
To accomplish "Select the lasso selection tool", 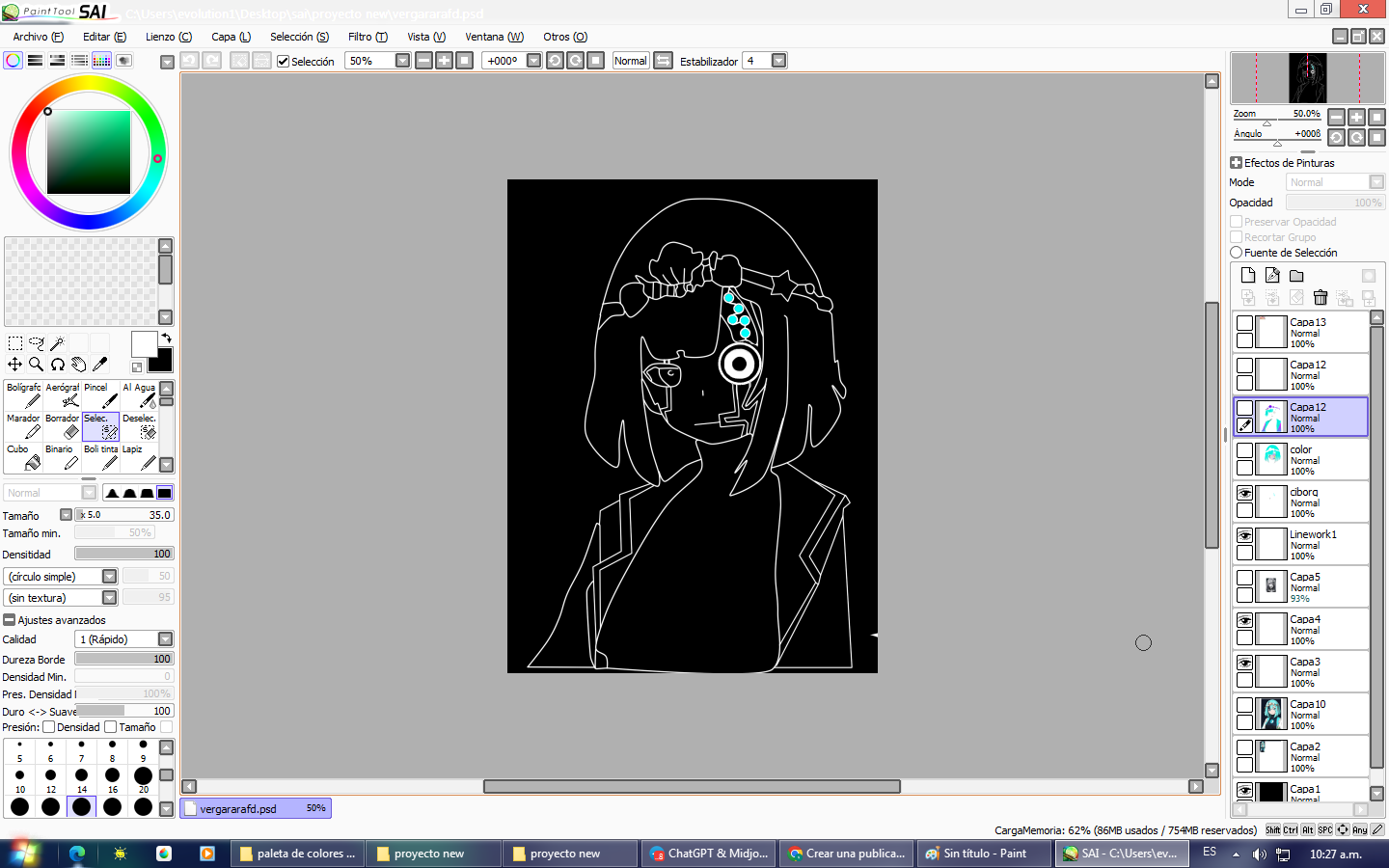I will [x=37, y=343].
